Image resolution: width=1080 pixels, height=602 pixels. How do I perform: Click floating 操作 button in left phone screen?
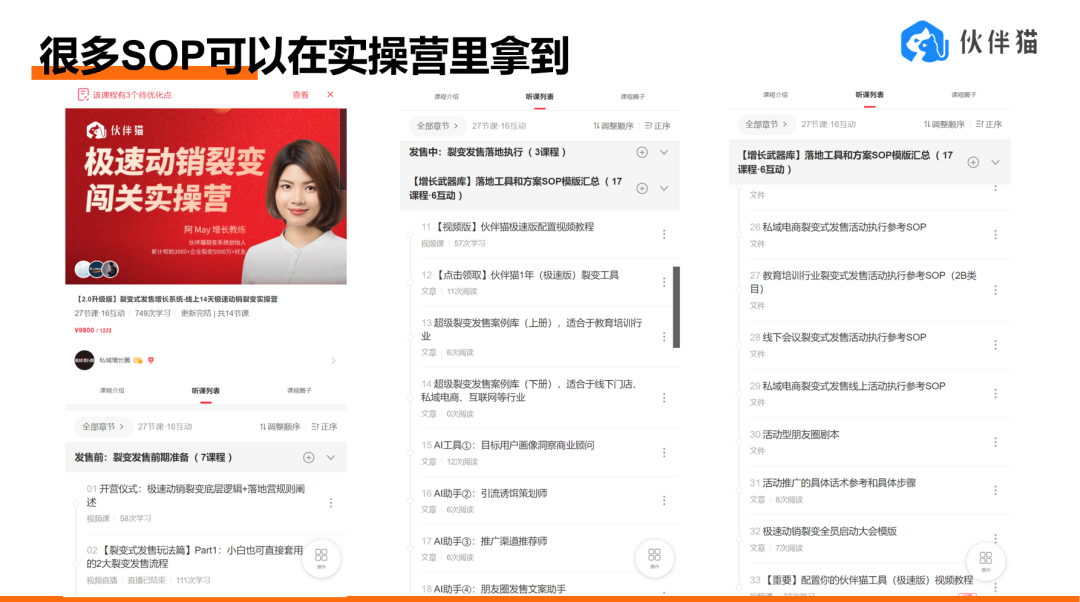[321, 557]
